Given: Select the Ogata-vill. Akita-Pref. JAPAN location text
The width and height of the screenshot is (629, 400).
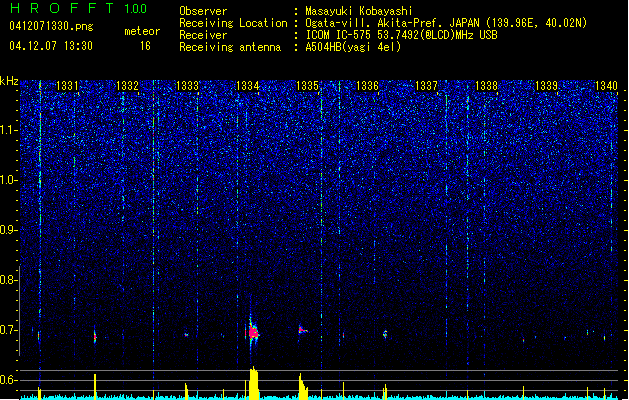Looking at the screenshot, I should tap(446, 23).
